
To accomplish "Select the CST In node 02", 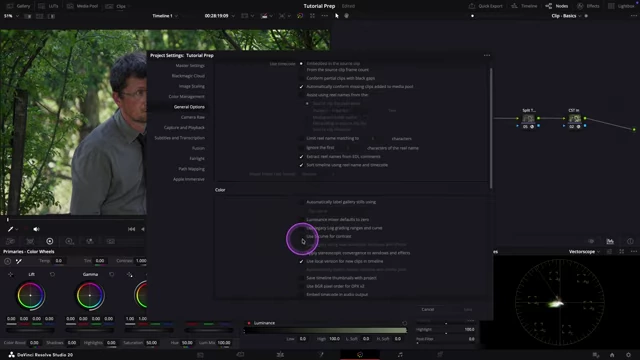I will 575,119.
